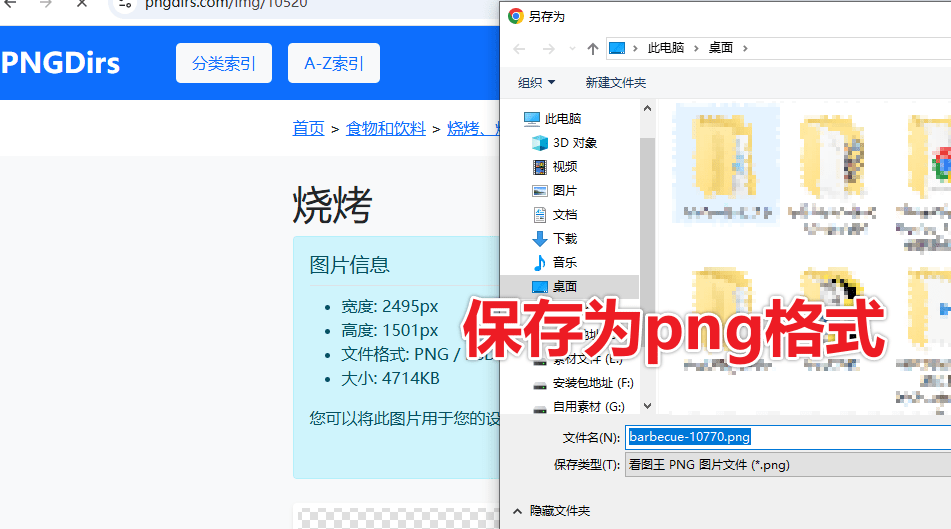Viewport: 951px width, 529px height.
Task: Open the A-Z索引 page
Action: [334, 63]
